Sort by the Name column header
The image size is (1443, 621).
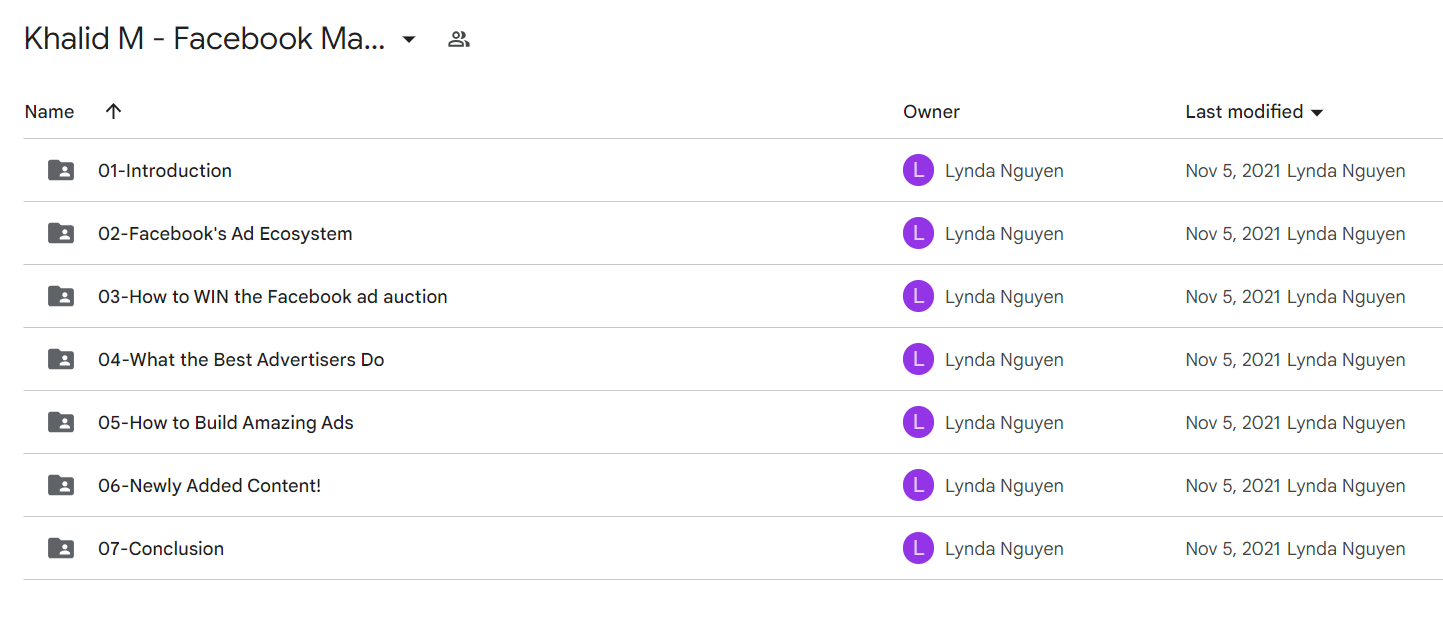(x=49, y=112)
